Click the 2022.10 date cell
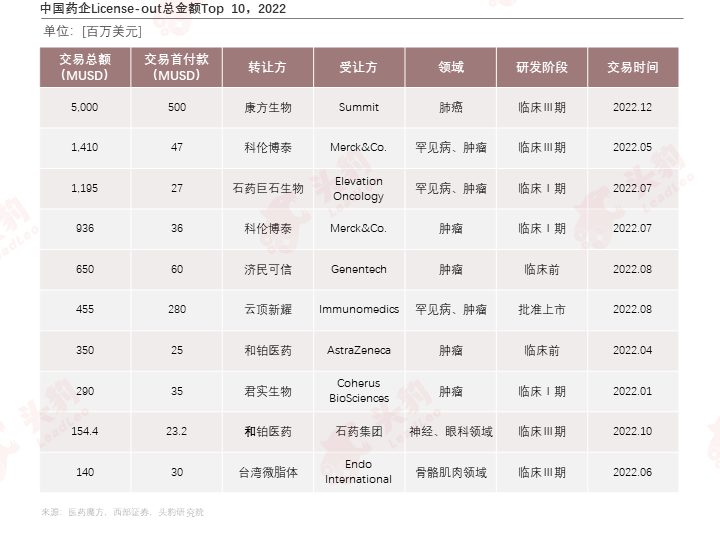720x539 pixels. pos(633,431)
